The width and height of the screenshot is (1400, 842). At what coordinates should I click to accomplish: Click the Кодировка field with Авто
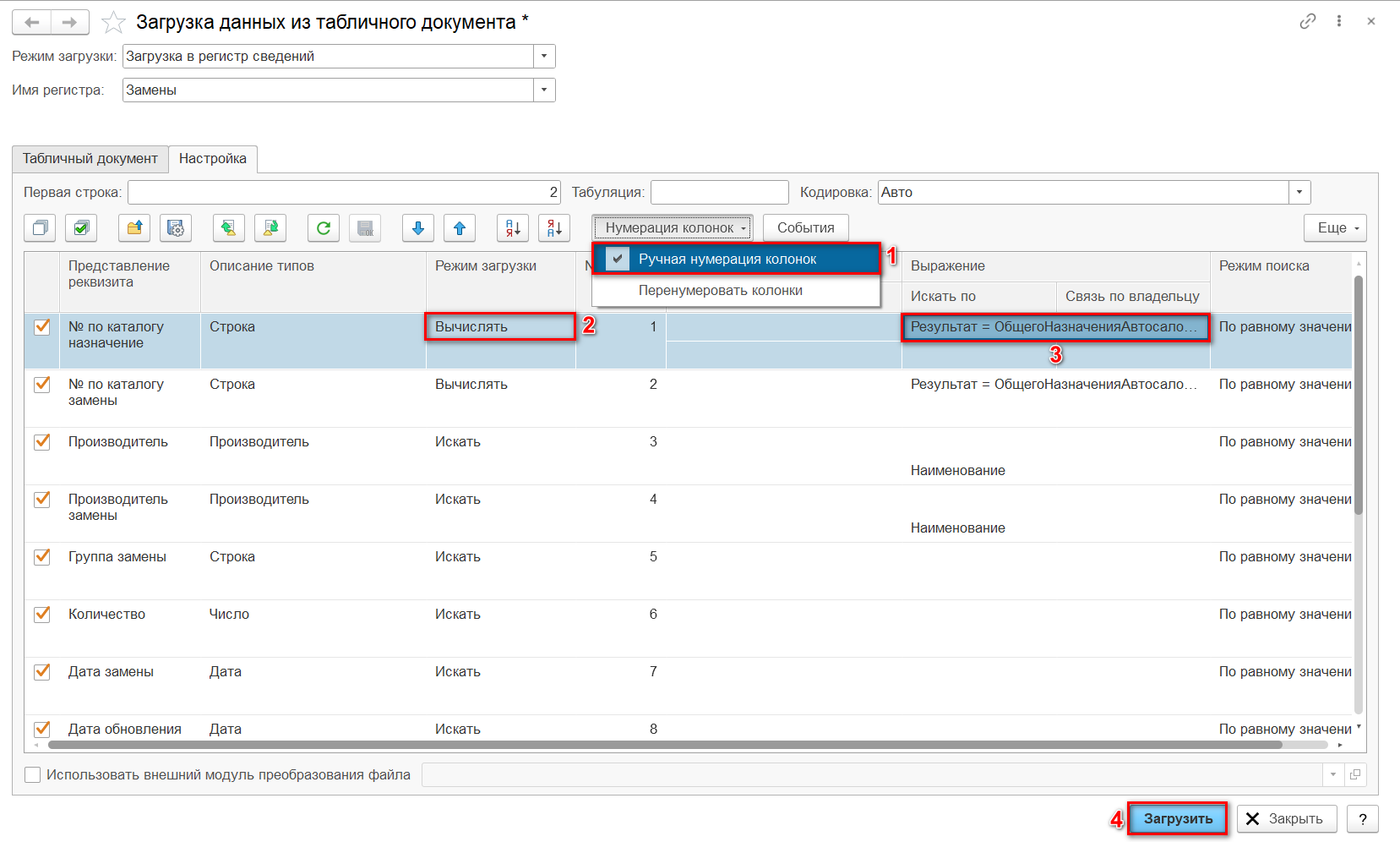[1084, 193]
